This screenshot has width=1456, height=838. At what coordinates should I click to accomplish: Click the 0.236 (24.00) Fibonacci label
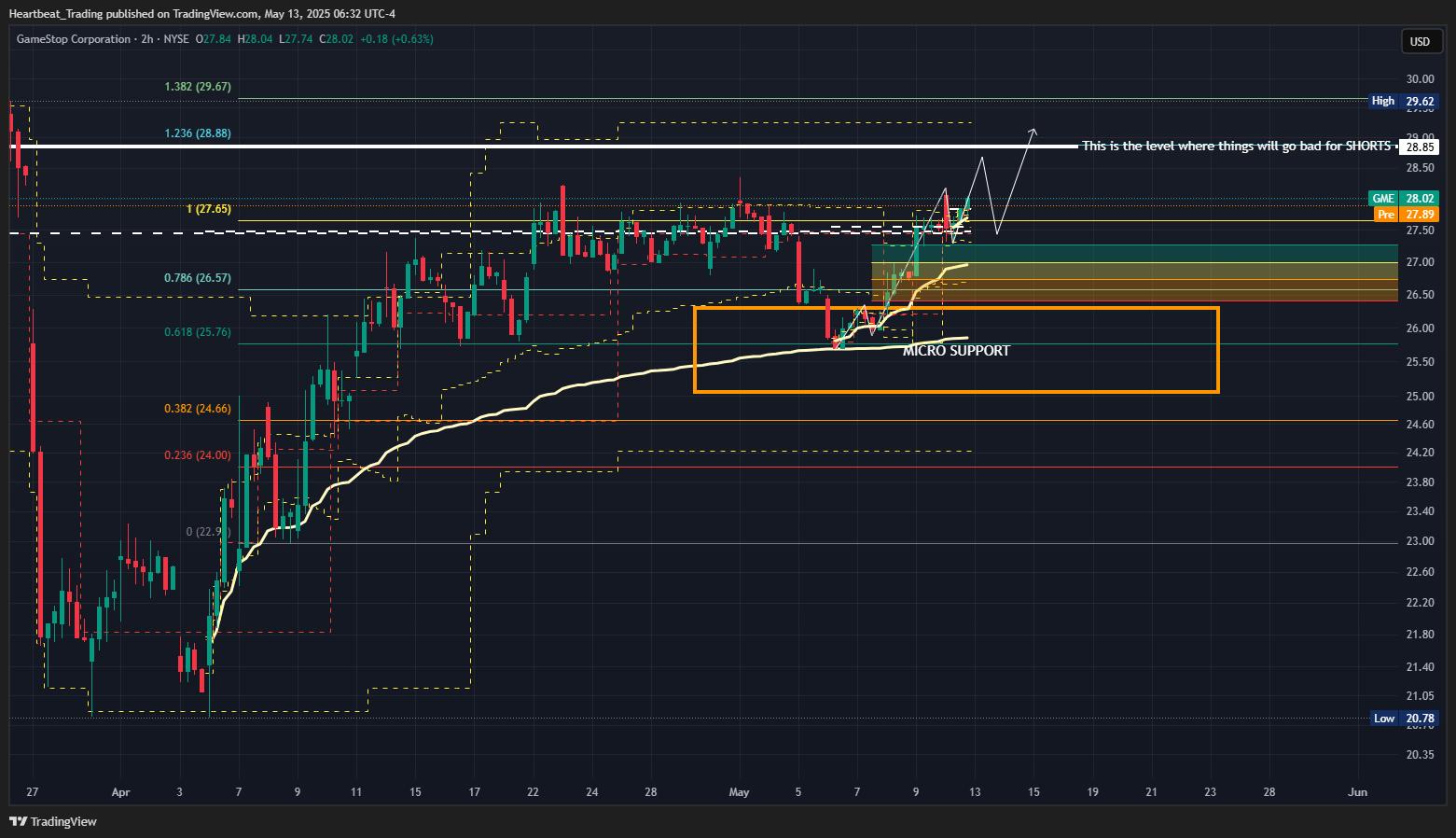tap(198, 455)
